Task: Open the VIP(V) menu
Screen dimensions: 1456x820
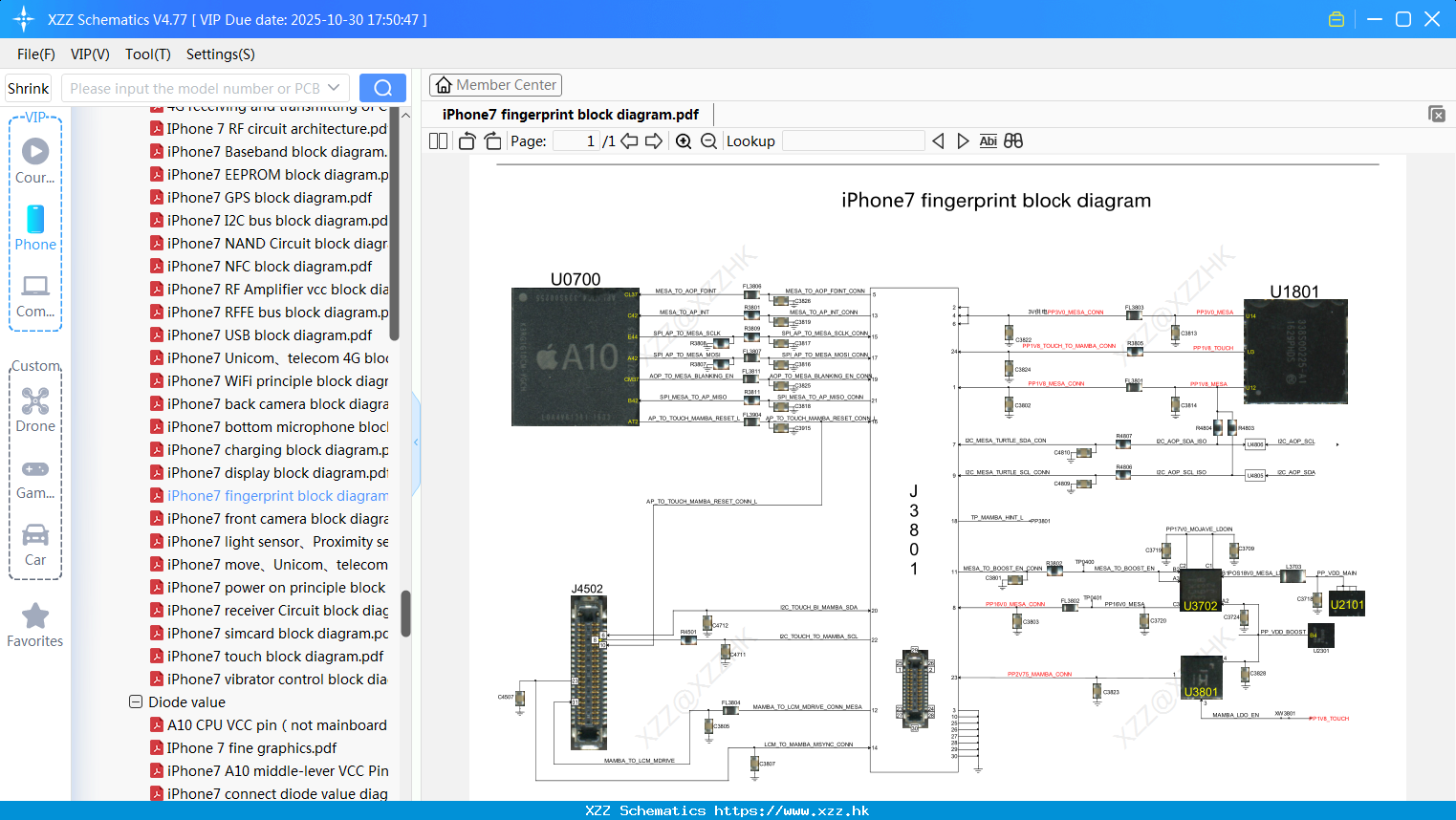Action: tap(90, 54)
